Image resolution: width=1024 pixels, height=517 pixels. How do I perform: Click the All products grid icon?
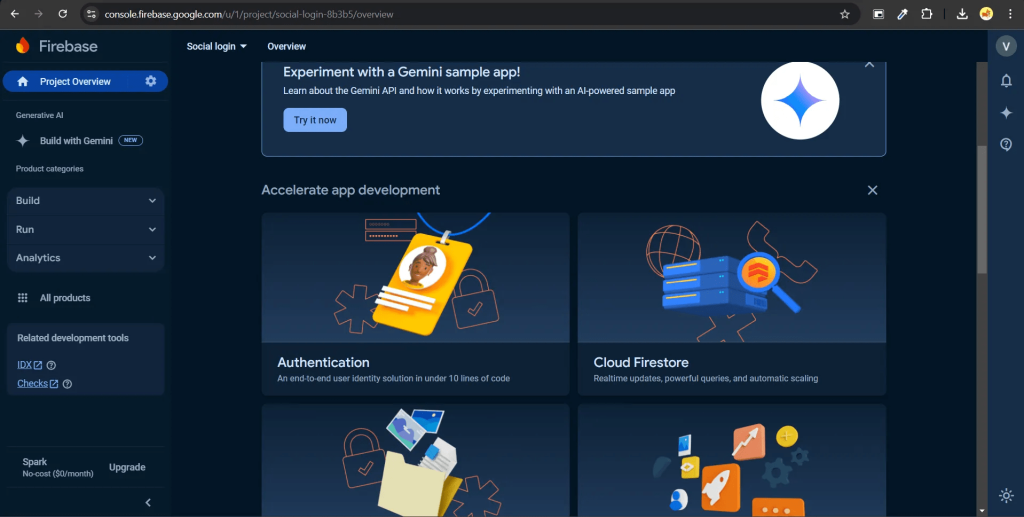point(22,298)
